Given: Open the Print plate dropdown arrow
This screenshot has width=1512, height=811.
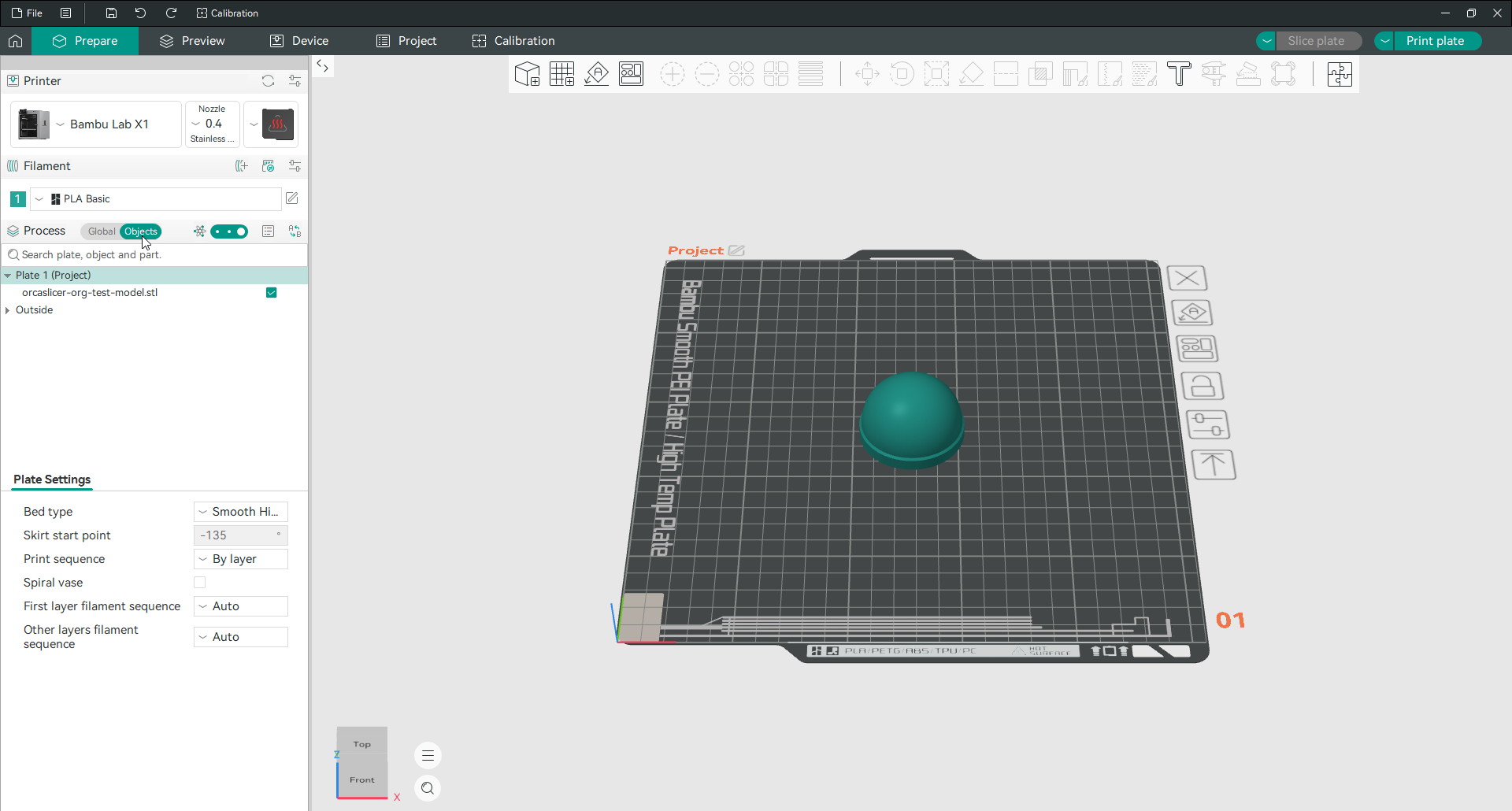Looking at the screenshot, I should point(1384,41).
